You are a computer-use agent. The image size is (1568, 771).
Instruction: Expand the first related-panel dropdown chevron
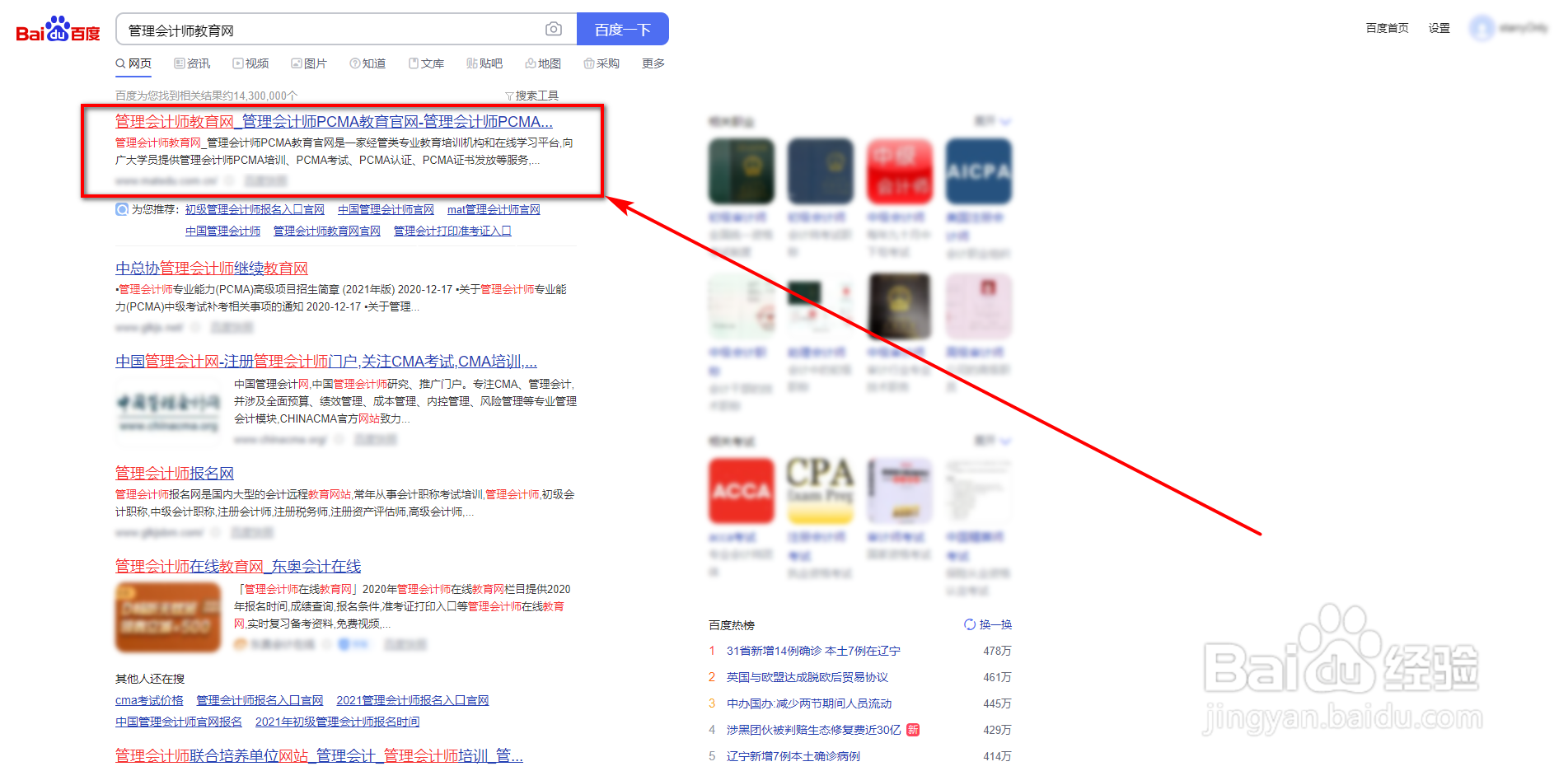[x=1006, y=122]
